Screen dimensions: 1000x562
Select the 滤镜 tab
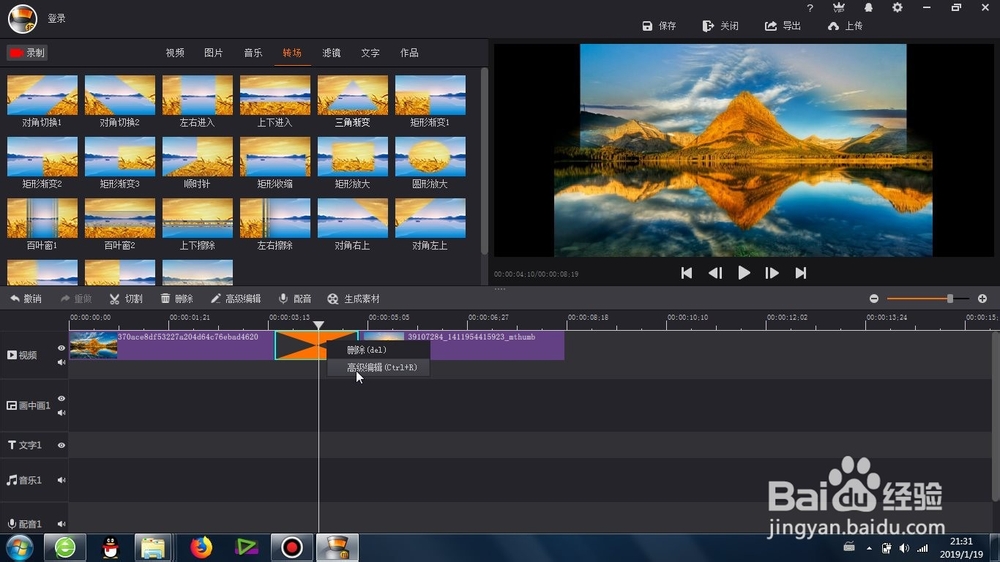tap(331, 53)
